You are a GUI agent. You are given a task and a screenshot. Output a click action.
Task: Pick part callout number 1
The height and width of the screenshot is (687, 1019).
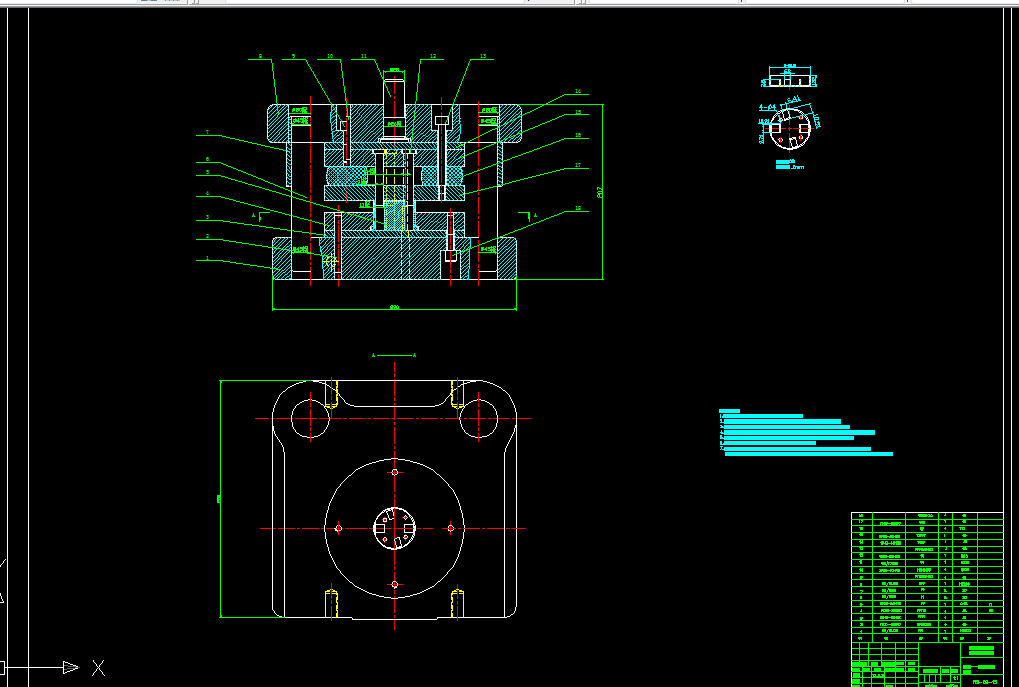tap(207, 258)
